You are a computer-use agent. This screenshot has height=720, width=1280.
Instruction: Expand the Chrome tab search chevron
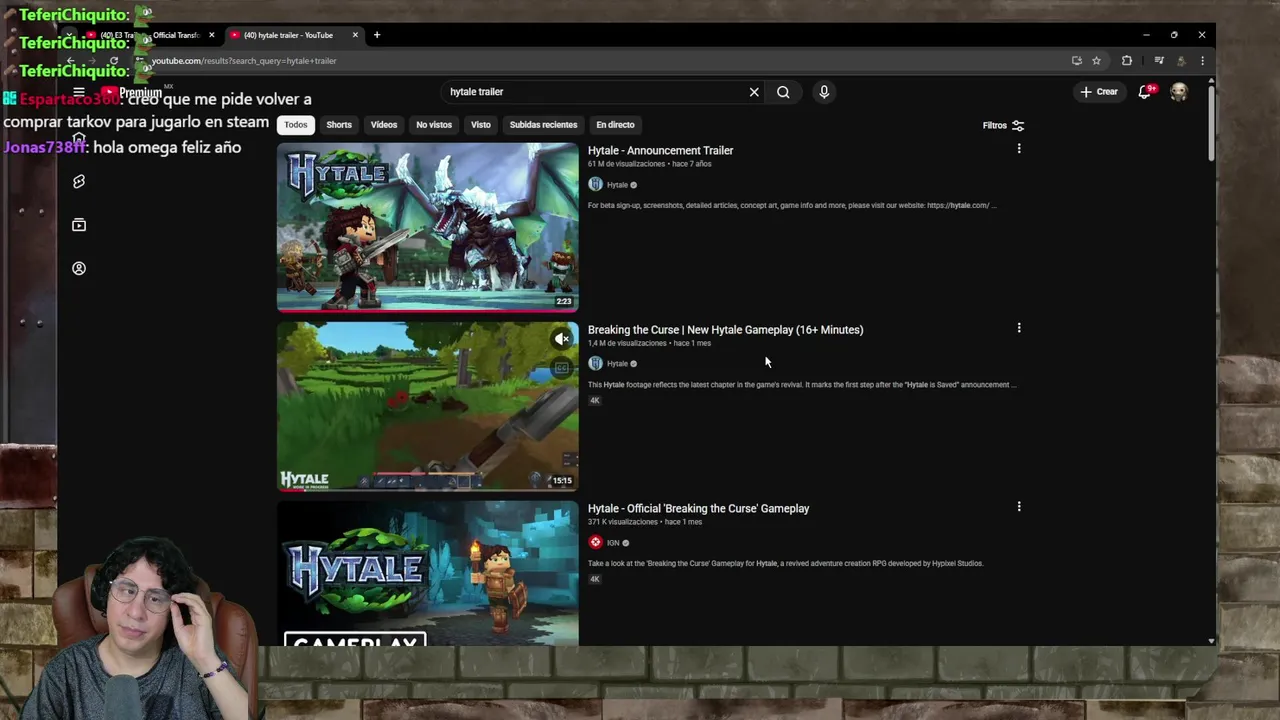70,35
